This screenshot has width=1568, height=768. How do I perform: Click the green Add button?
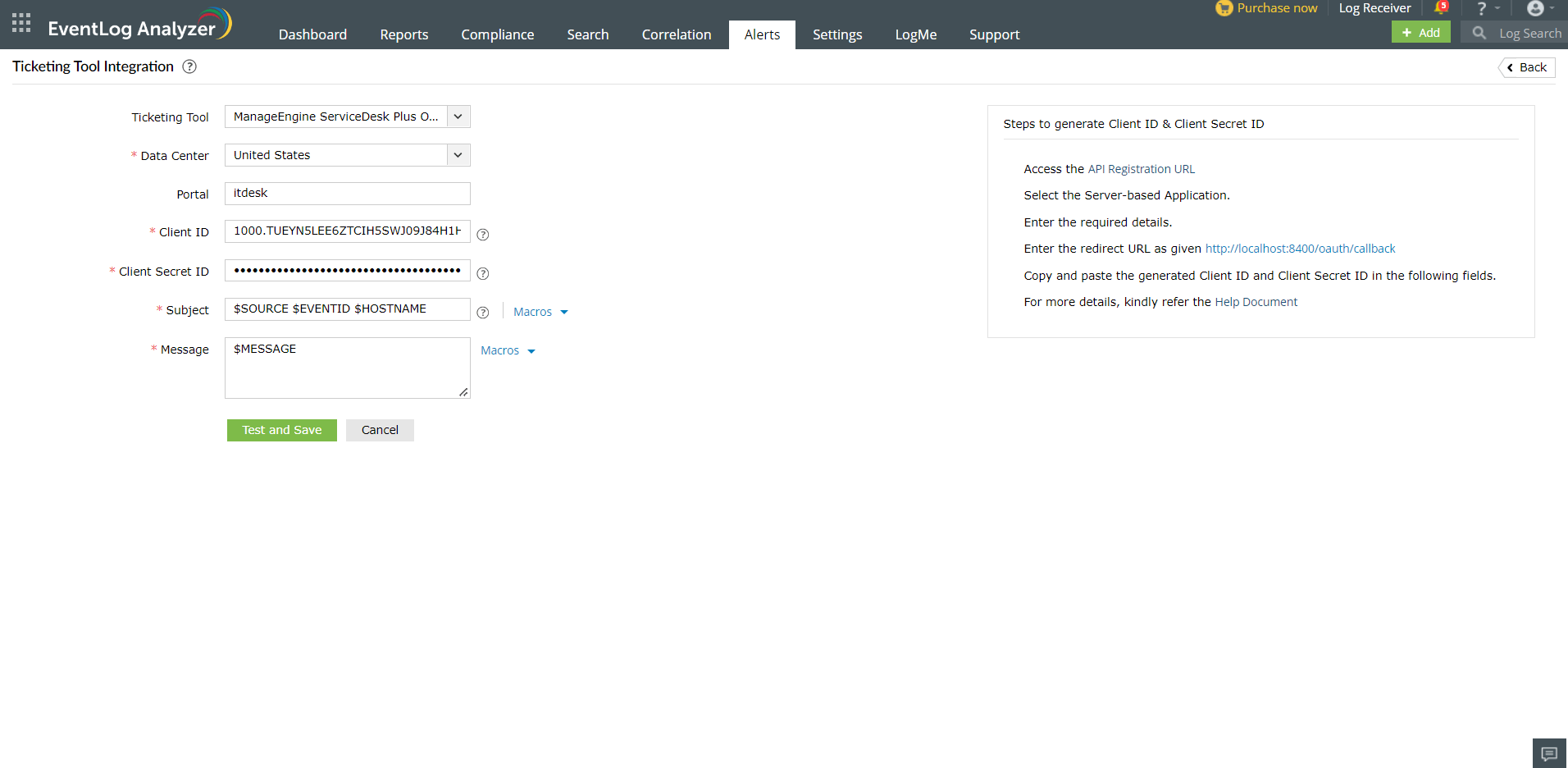click(1421, 32)
